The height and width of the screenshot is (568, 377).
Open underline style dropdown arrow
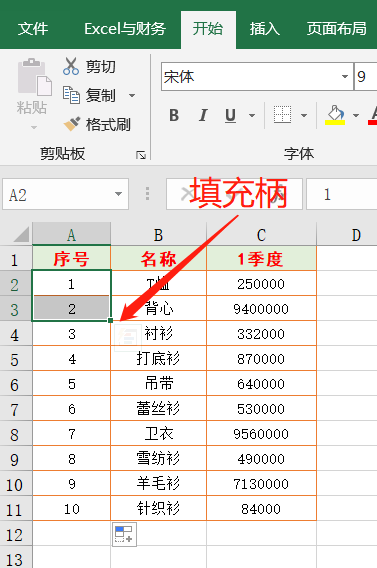click(252, 116)
